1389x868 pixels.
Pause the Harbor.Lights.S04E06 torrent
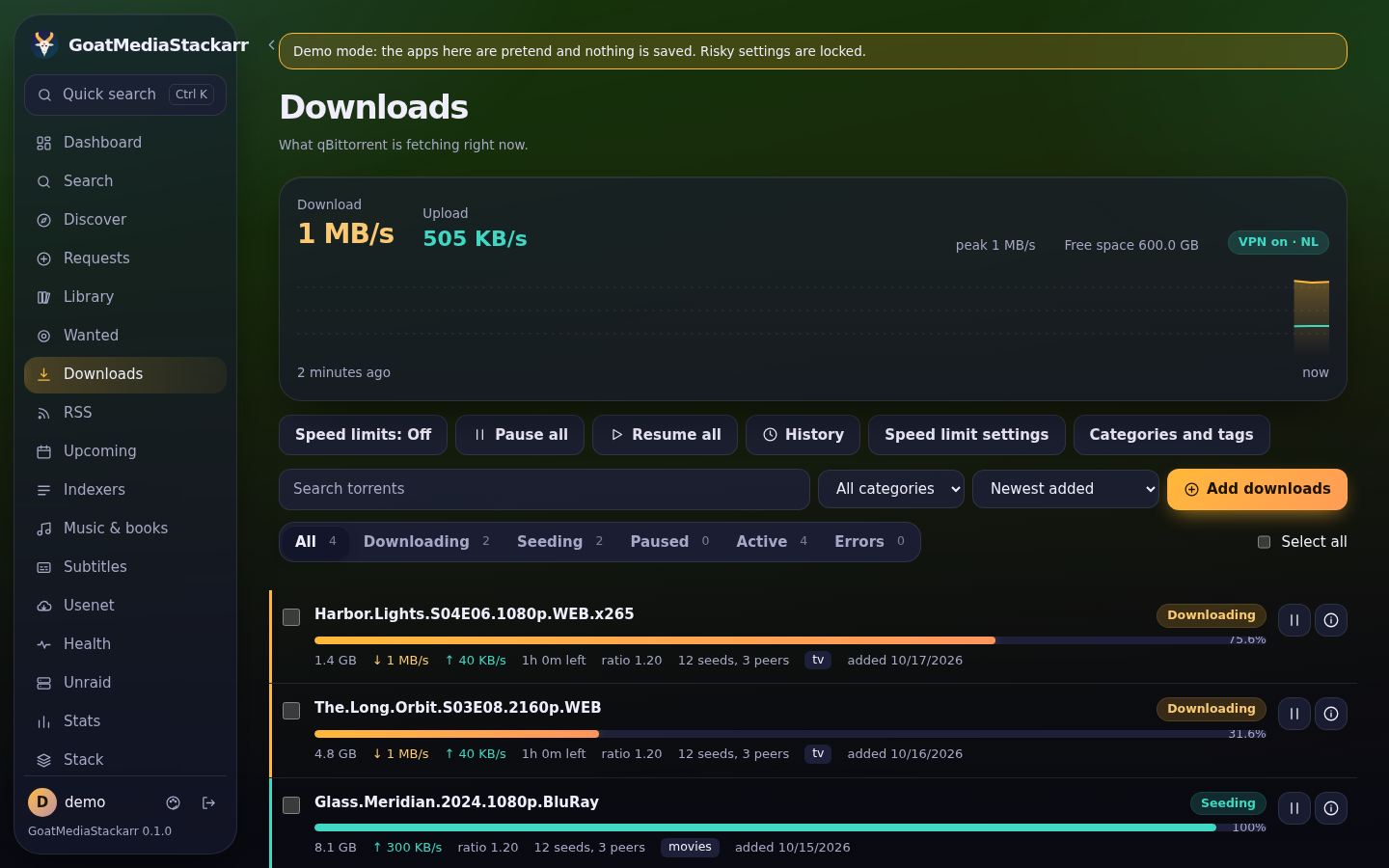coord(1294,620)
